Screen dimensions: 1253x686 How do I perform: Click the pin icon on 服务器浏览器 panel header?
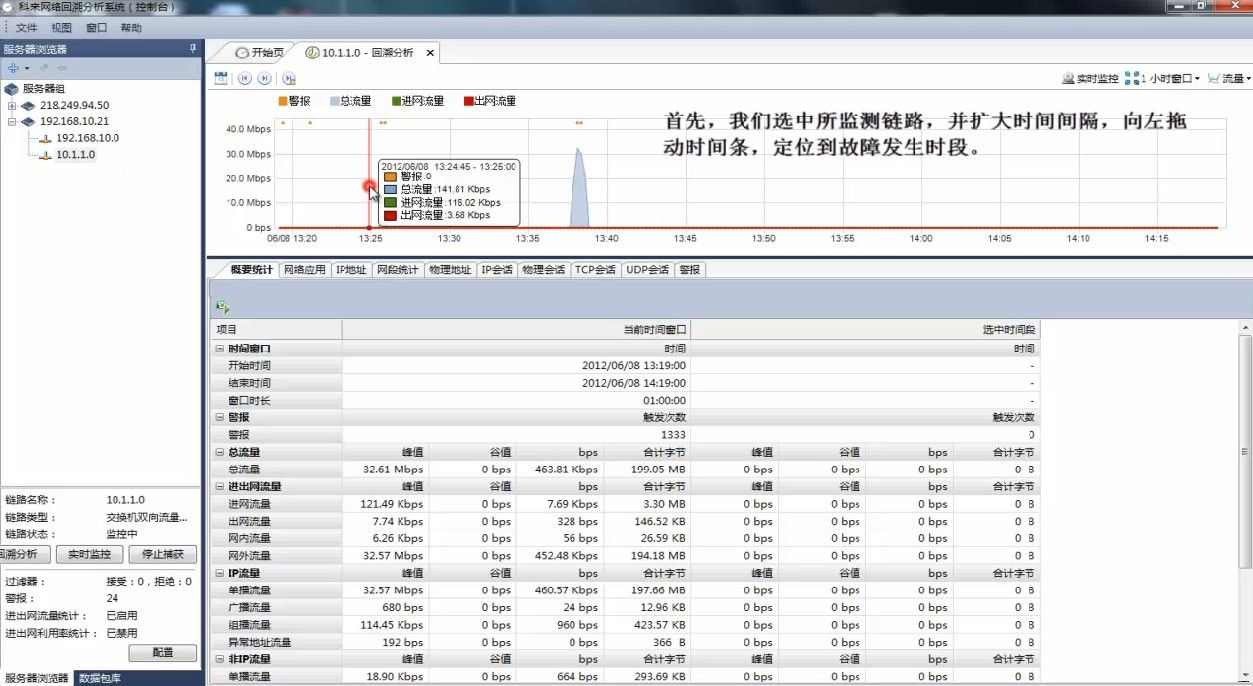point(192,48)
